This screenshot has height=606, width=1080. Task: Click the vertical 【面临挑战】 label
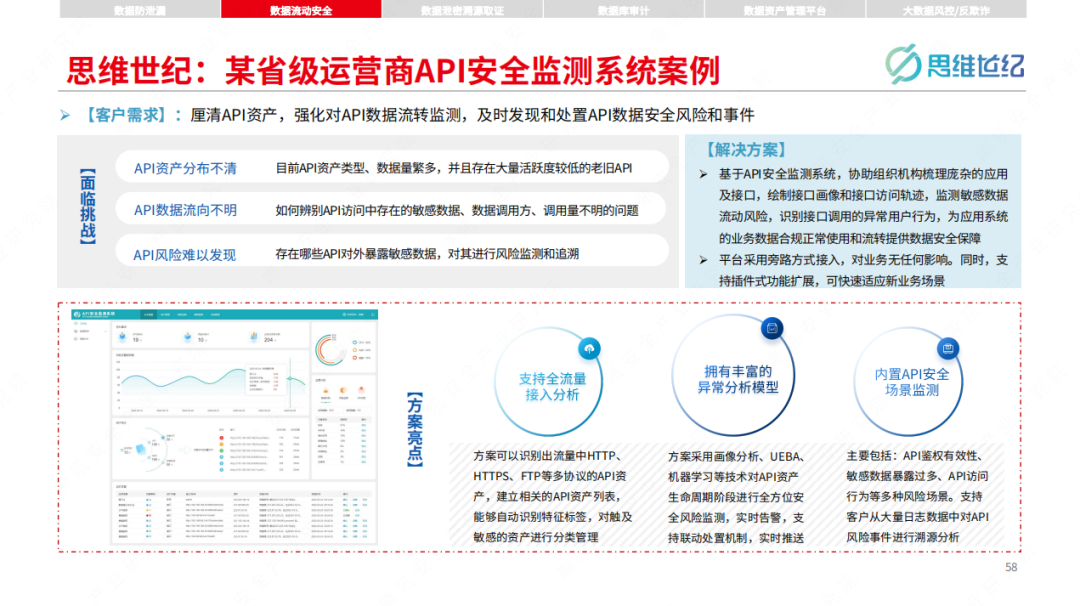point(87,207)
